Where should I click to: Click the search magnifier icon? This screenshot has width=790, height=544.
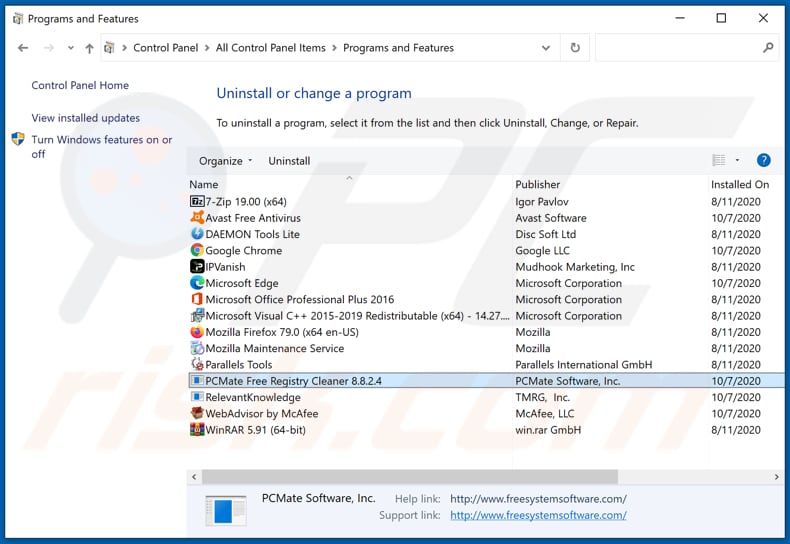(768, 48)
